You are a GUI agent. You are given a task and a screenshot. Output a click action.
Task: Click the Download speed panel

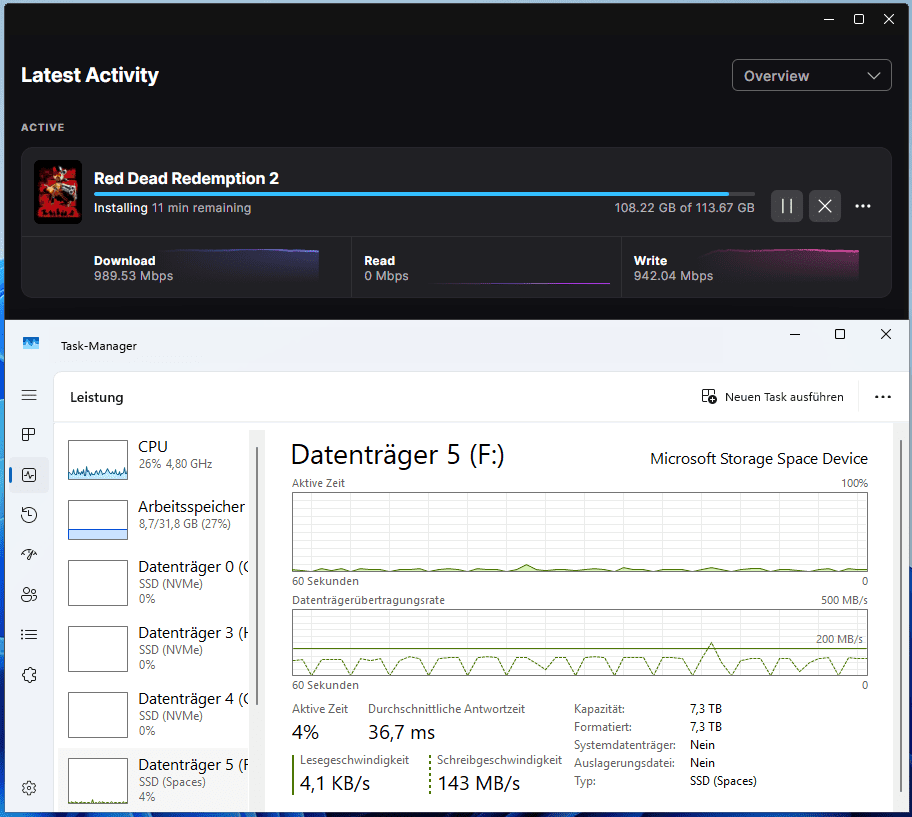(x=186, y=267)
